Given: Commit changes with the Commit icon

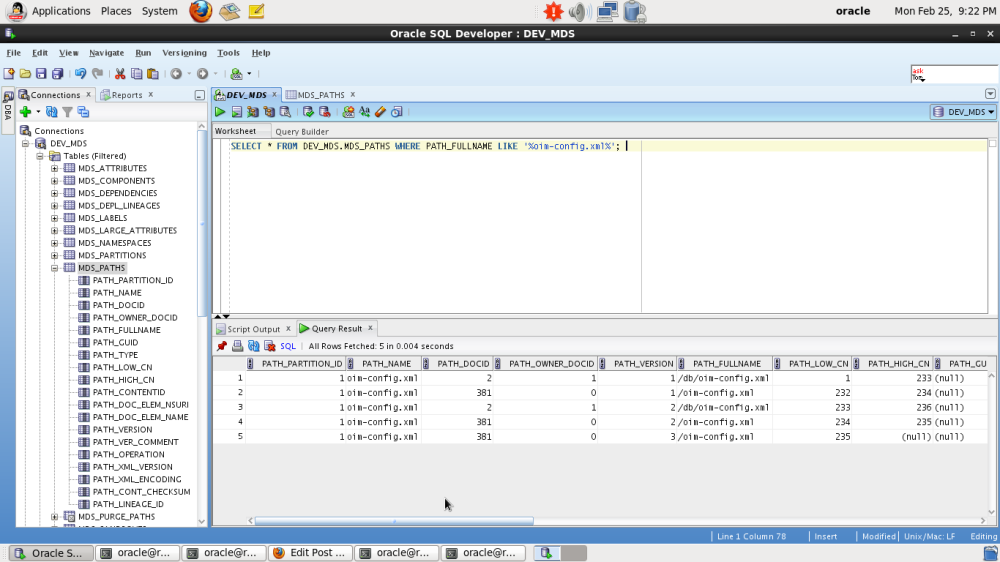Looking at the screenshot, I should tap(308, 112).
